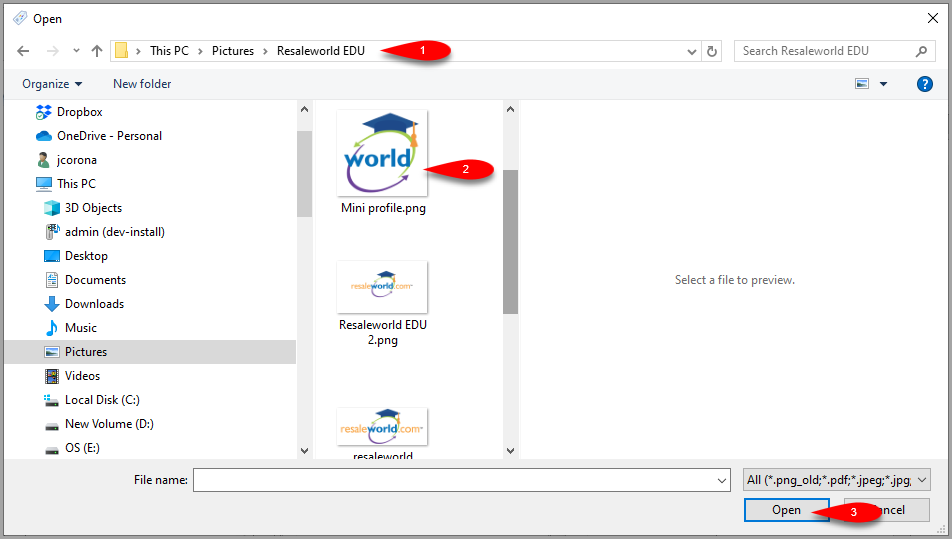Select Resaleworld EDU 2.png file
This screenshot has width=952, height=539.
coord(382,303)
